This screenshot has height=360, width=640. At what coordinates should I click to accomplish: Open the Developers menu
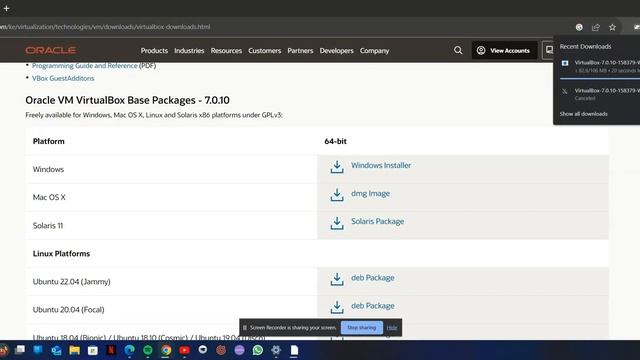[x=336, y=51]
